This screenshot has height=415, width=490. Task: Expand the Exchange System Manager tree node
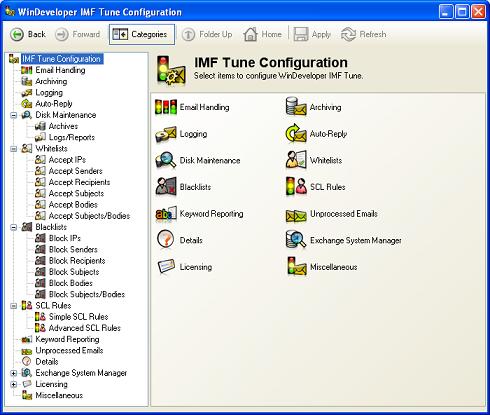14,373
